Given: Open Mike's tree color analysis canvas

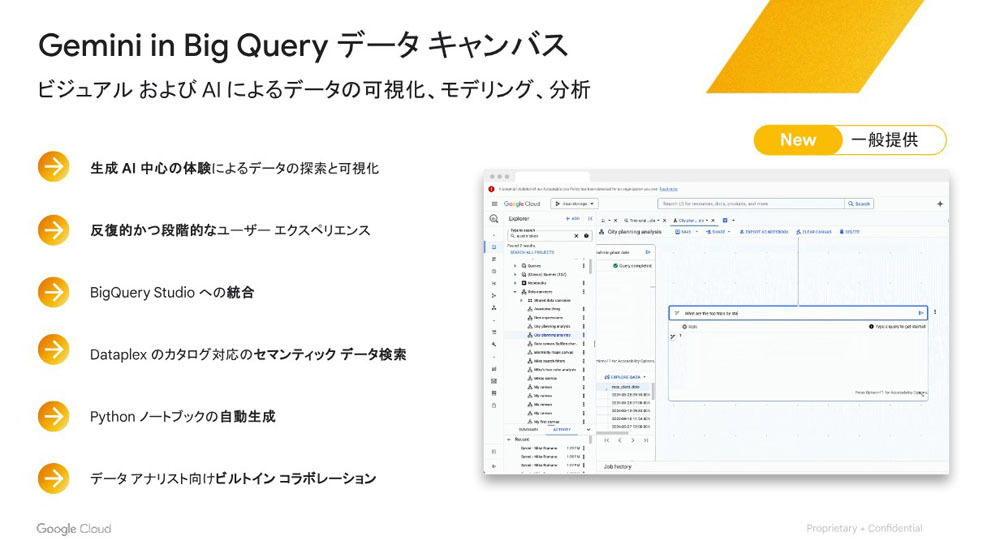Looking at the screenshot, I should click(552, 370).
